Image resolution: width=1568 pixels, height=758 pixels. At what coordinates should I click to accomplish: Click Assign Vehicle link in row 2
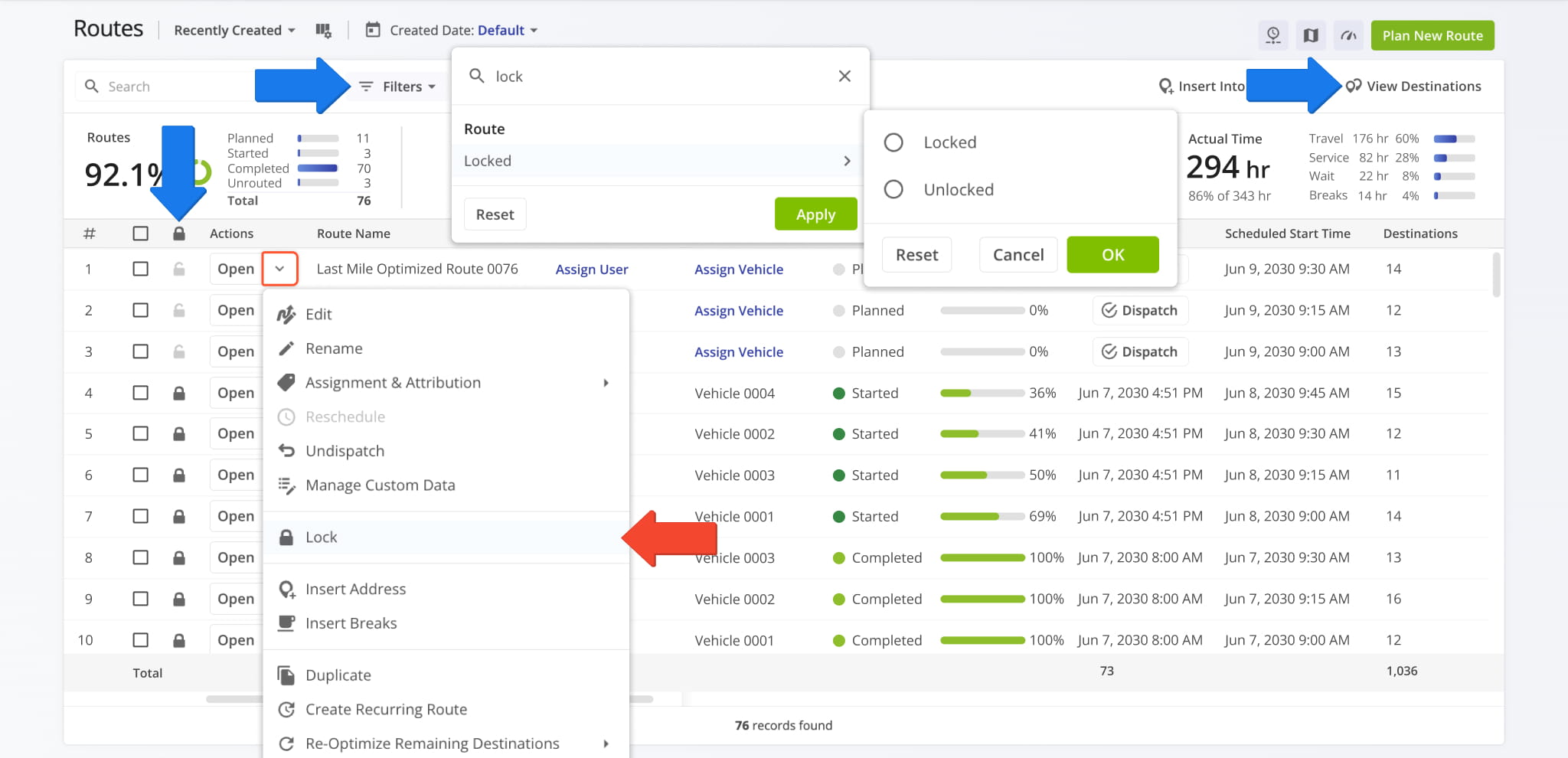point(739,311)
